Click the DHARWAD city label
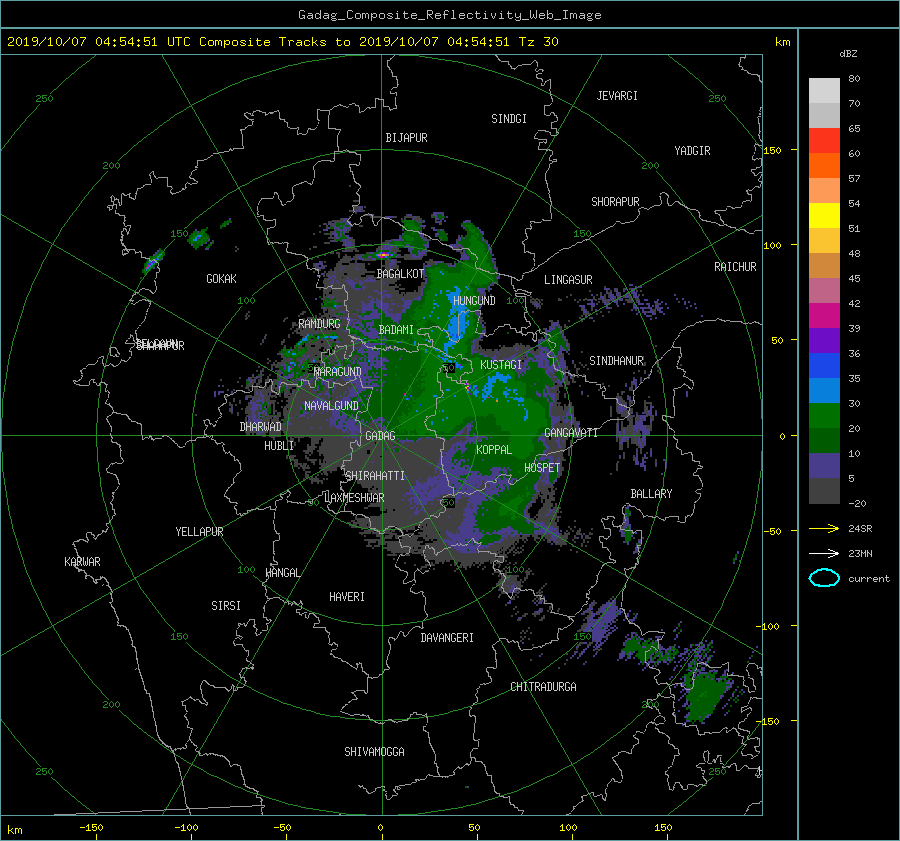 pos(261,427)
